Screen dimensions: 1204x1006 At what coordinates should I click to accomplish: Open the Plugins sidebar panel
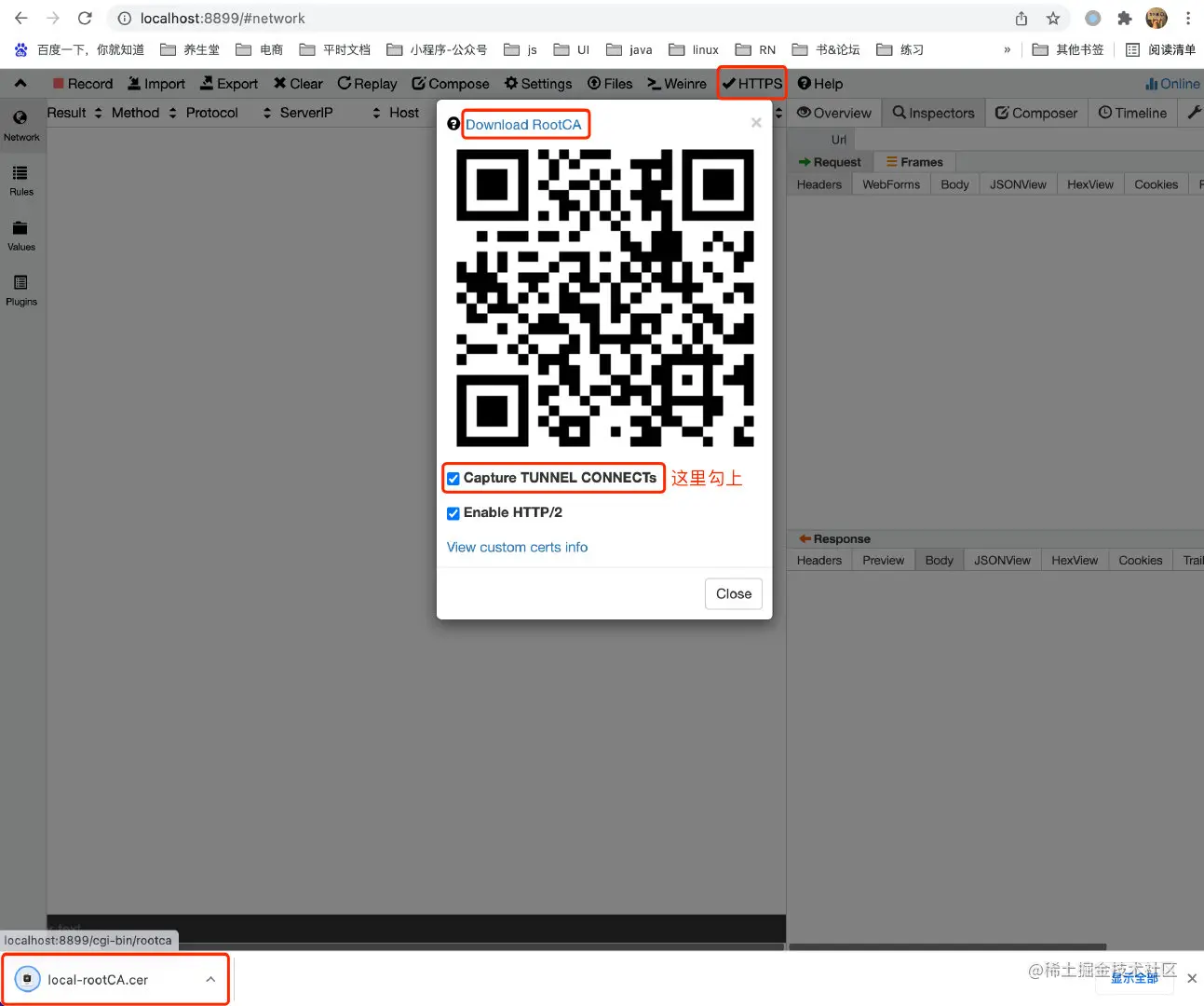(20, 291)
